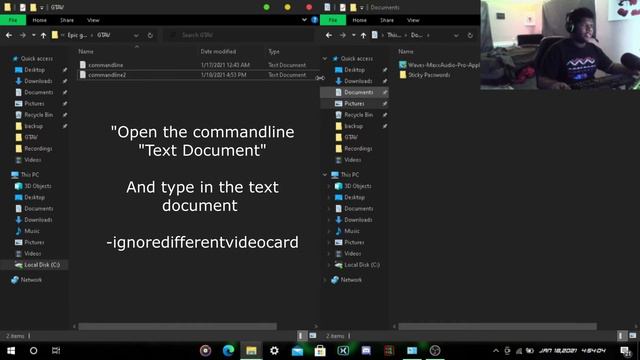Go up one folder in GTAV window
This screenshot has height=360, width=640.
coord(43,36)
